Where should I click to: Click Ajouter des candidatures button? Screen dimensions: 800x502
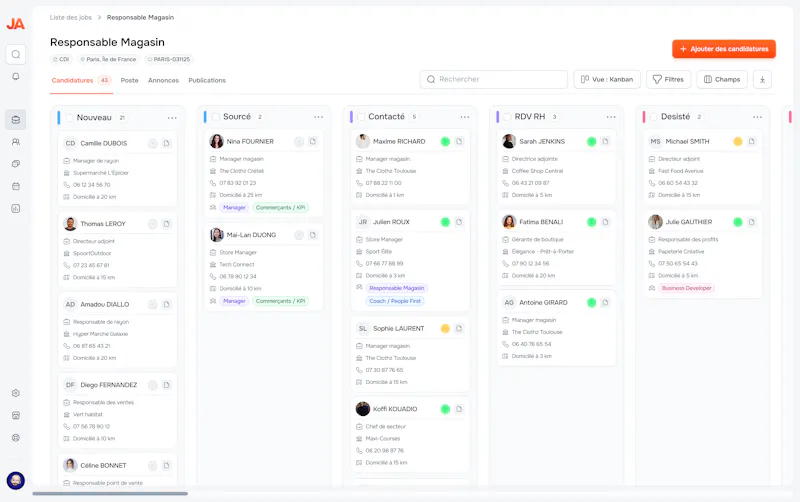point(724,49)
